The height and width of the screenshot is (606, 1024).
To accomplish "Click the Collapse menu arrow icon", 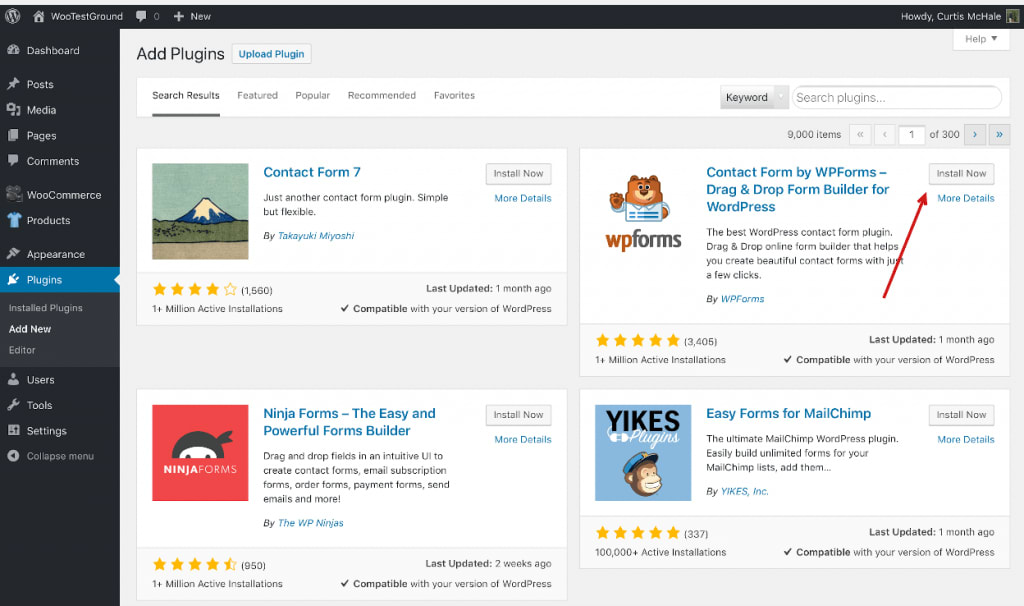I will pos(13,456).
